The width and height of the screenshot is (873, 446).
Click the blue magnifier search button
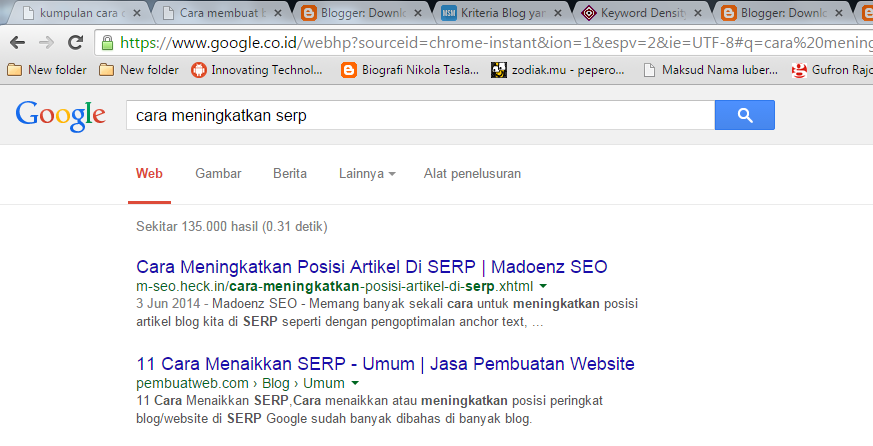(744, 115)
